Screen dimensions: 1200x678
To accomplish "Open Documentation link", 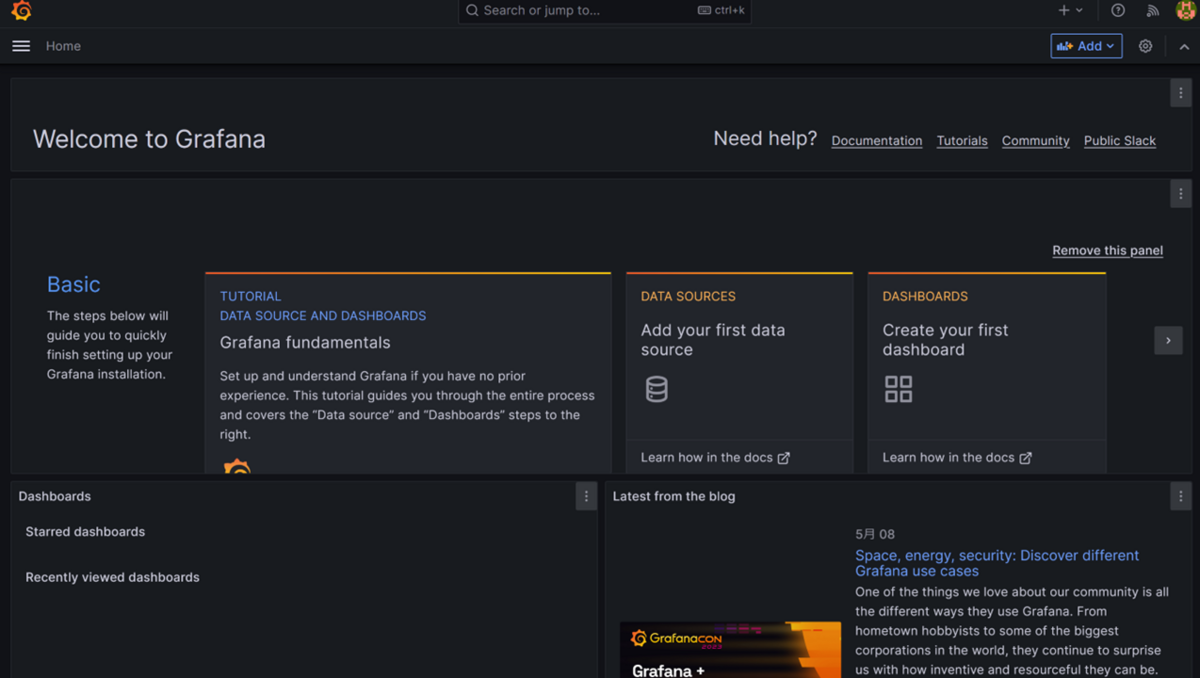I will pyautogui.click(x=877, y=141).
